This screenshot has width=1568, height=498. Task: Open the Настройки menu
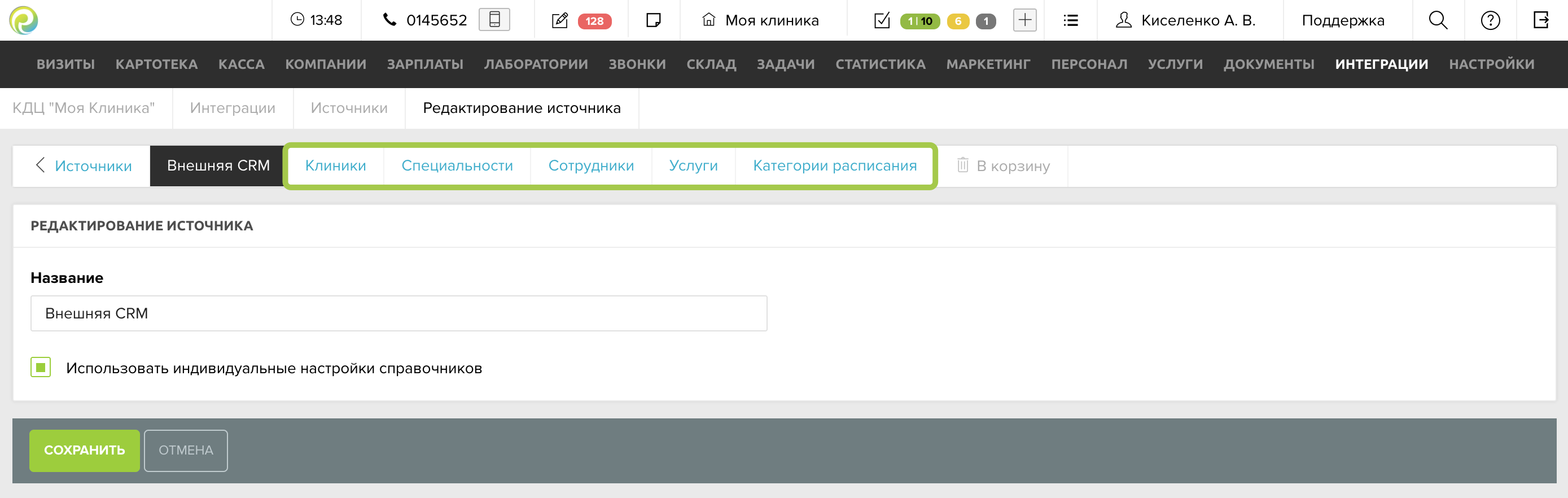coord(1492,64)
